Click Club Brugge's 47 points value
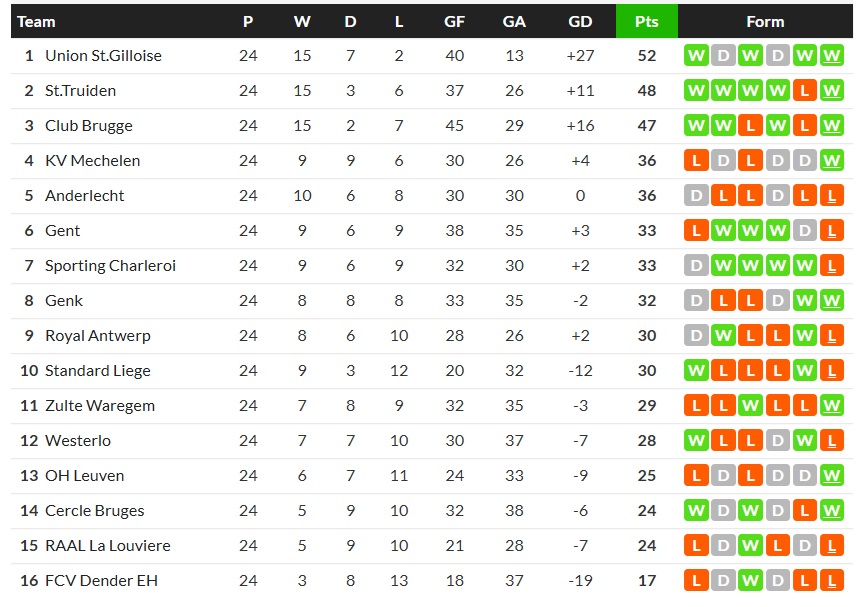This screenshot has width=862, height=607. click(647, 126)
